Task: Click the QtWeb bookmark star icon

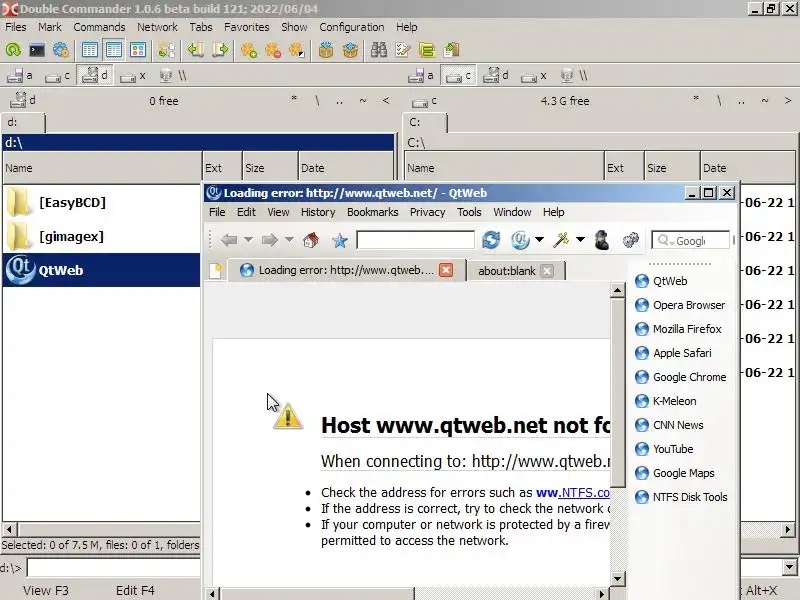Action: [x=340, y=240]
